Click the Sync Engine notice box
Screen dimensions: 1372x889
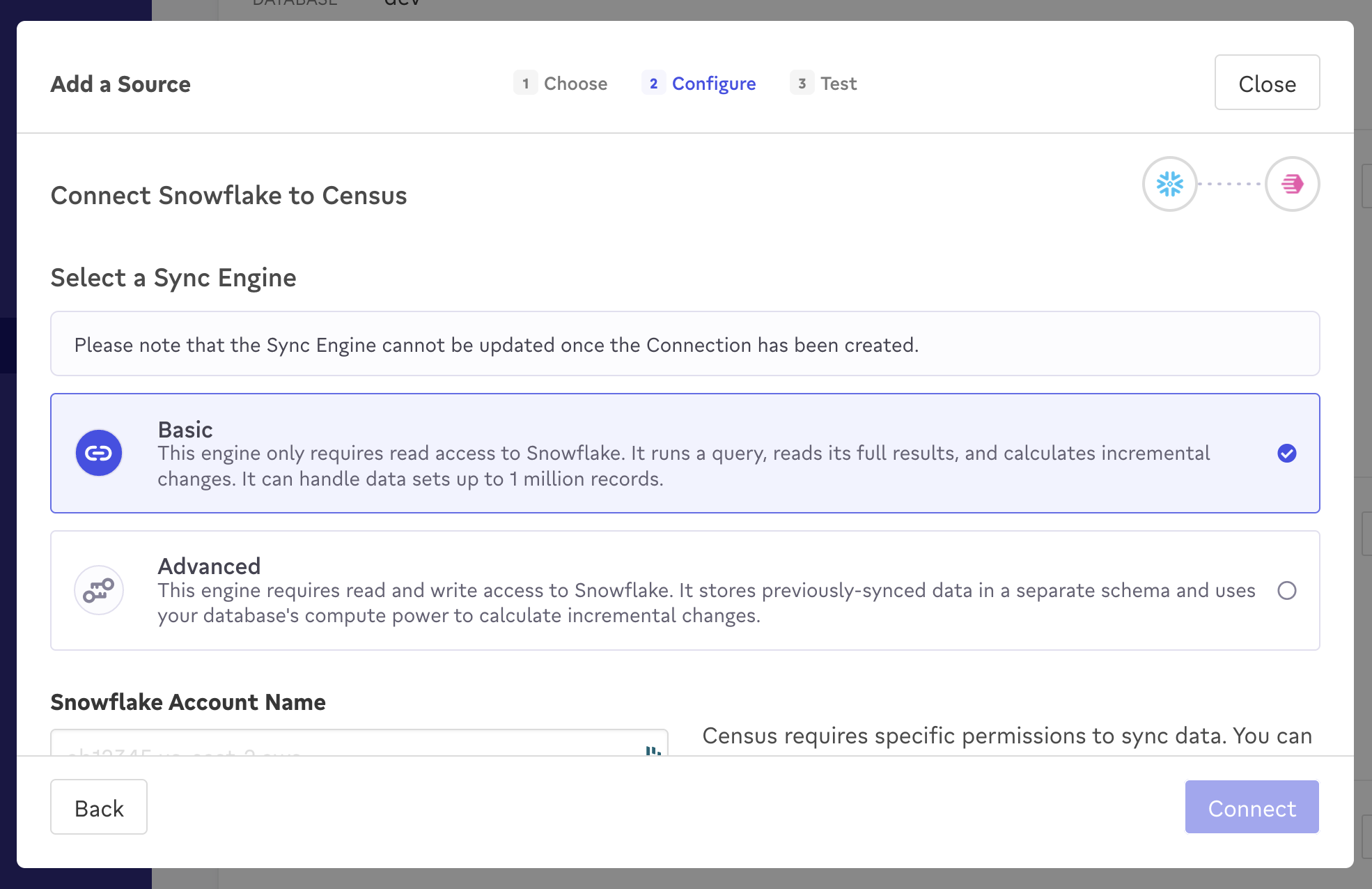click(685, 344)
